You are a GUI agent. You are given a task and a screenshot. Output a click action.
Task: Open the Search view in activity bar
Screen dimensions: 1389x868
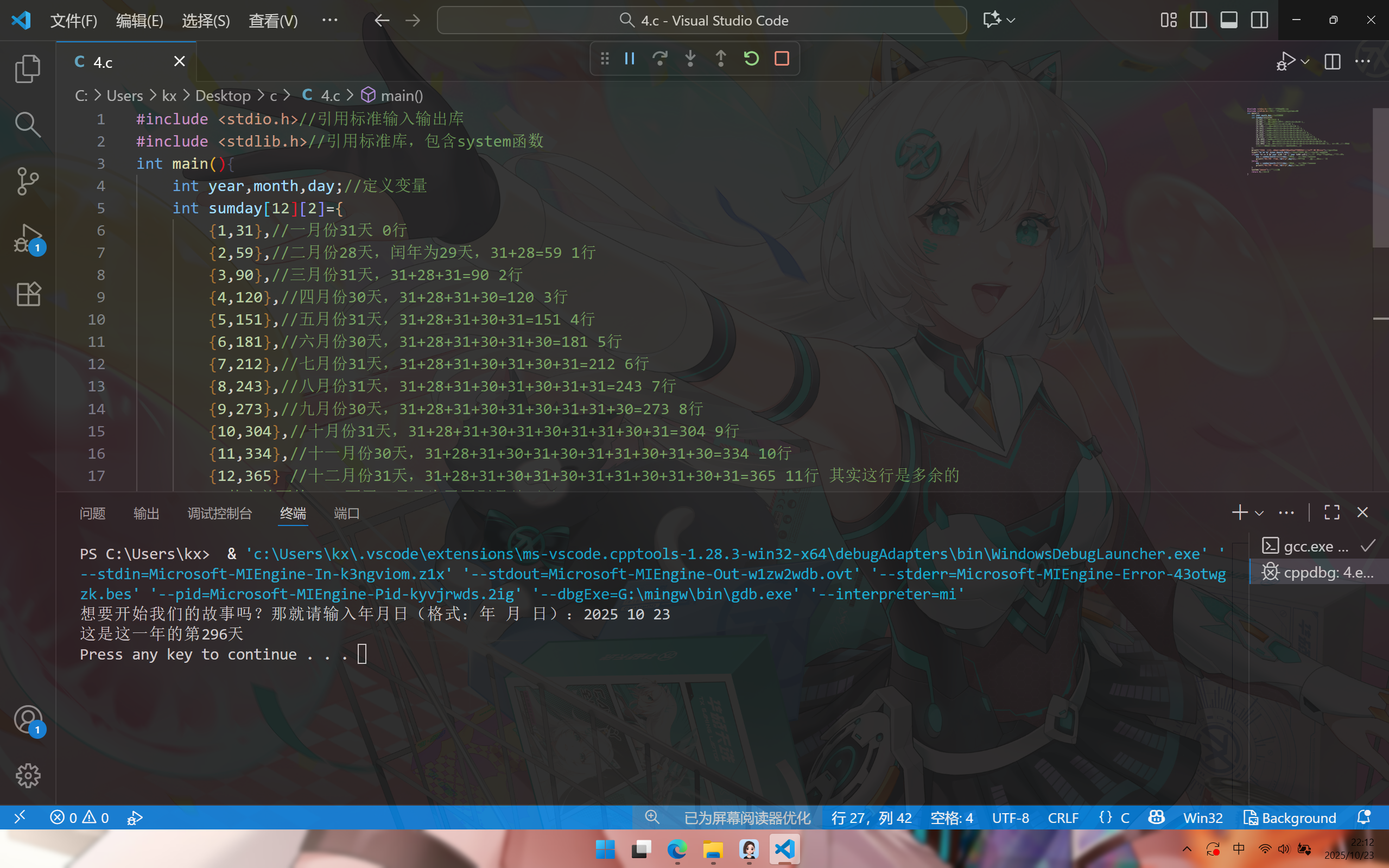(x=28, y=124)
